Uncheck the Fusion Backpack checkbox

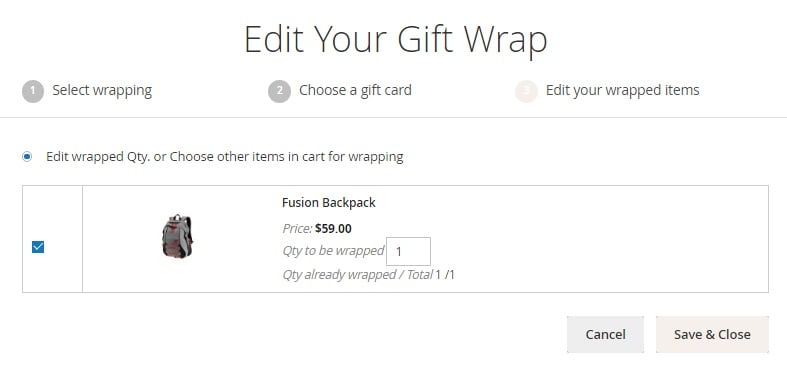pyautogui.click(x=38, y=247)
